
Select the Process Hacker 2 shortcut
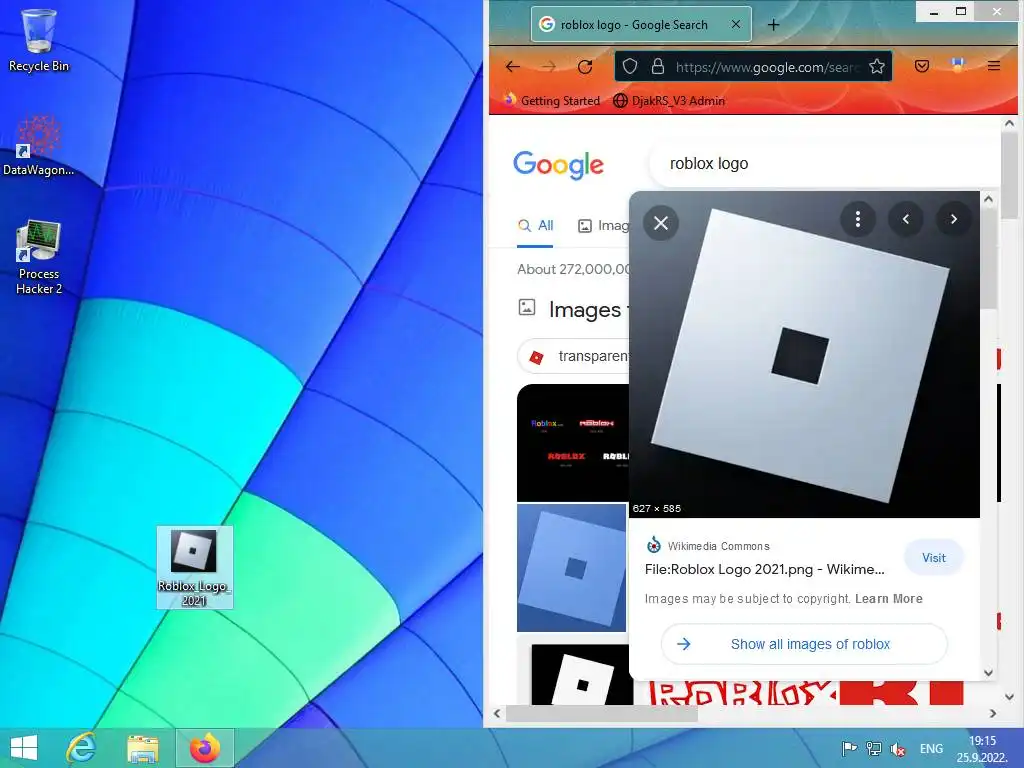(39, 257)
